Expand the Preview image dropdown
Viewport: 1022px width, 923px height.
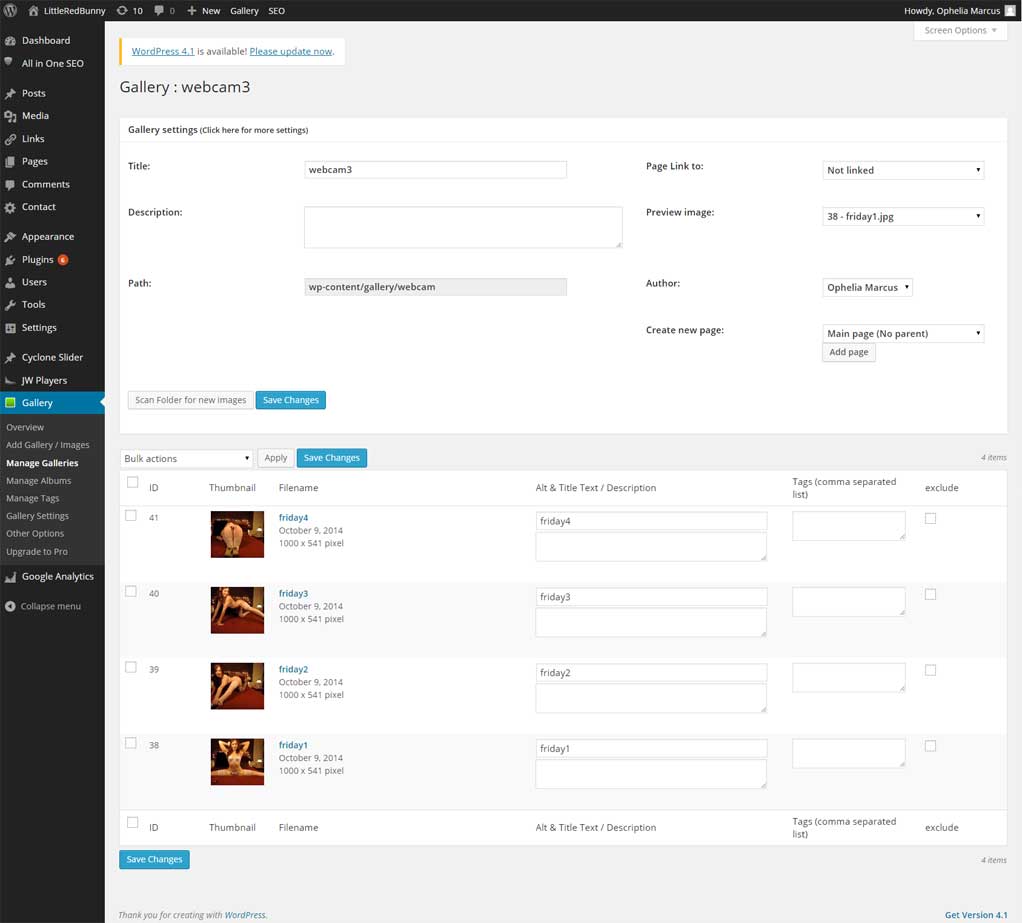903,217
